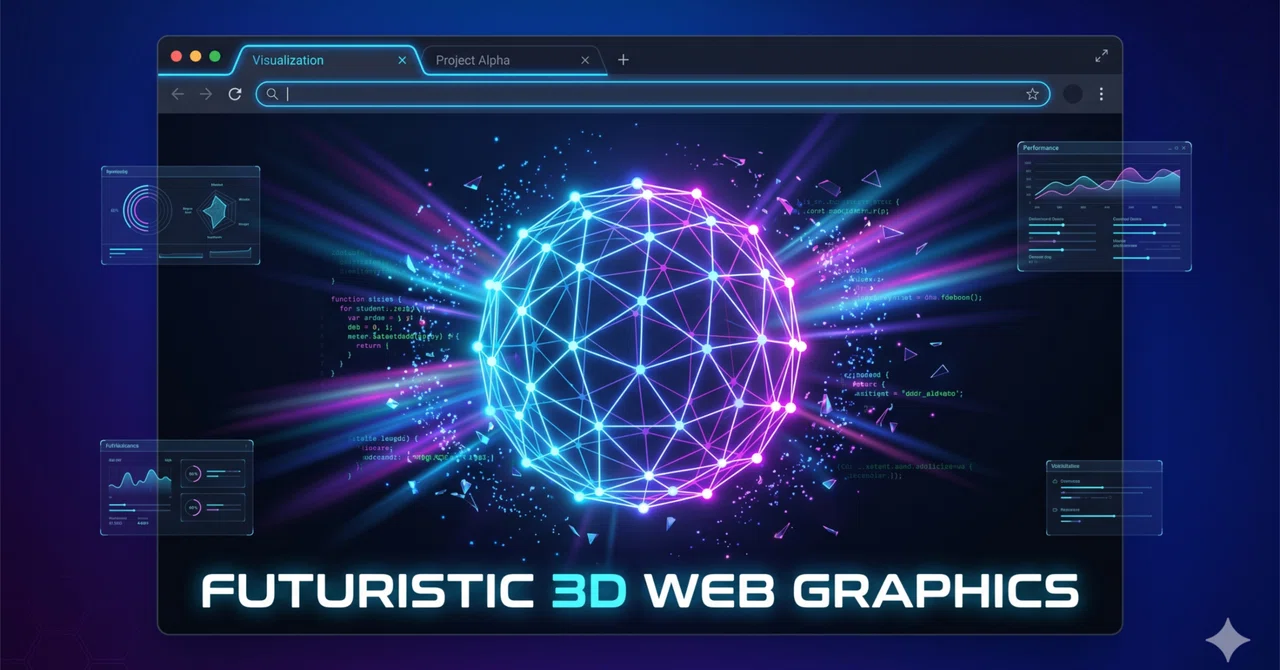The width and height of the screenshot is (1280, 670).
Task: Adjust top-left slider in Performance panel
Action: pos(1062,225)
